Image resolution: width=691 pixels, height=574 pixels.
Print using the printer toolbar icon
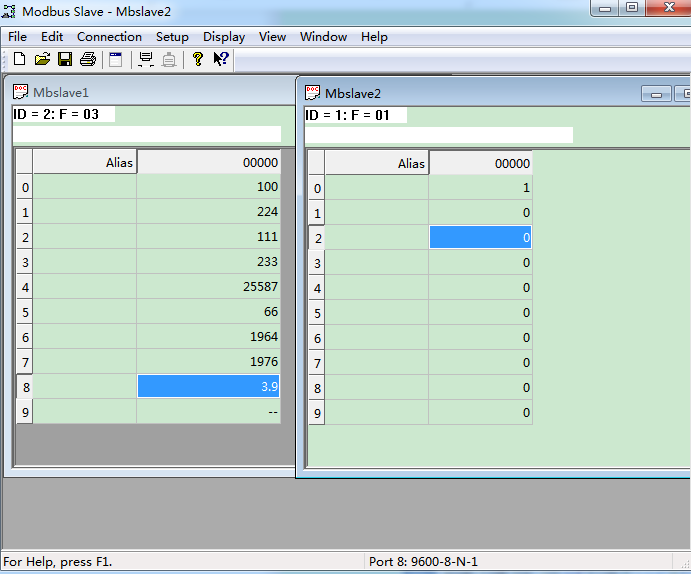tap(88, 59)
